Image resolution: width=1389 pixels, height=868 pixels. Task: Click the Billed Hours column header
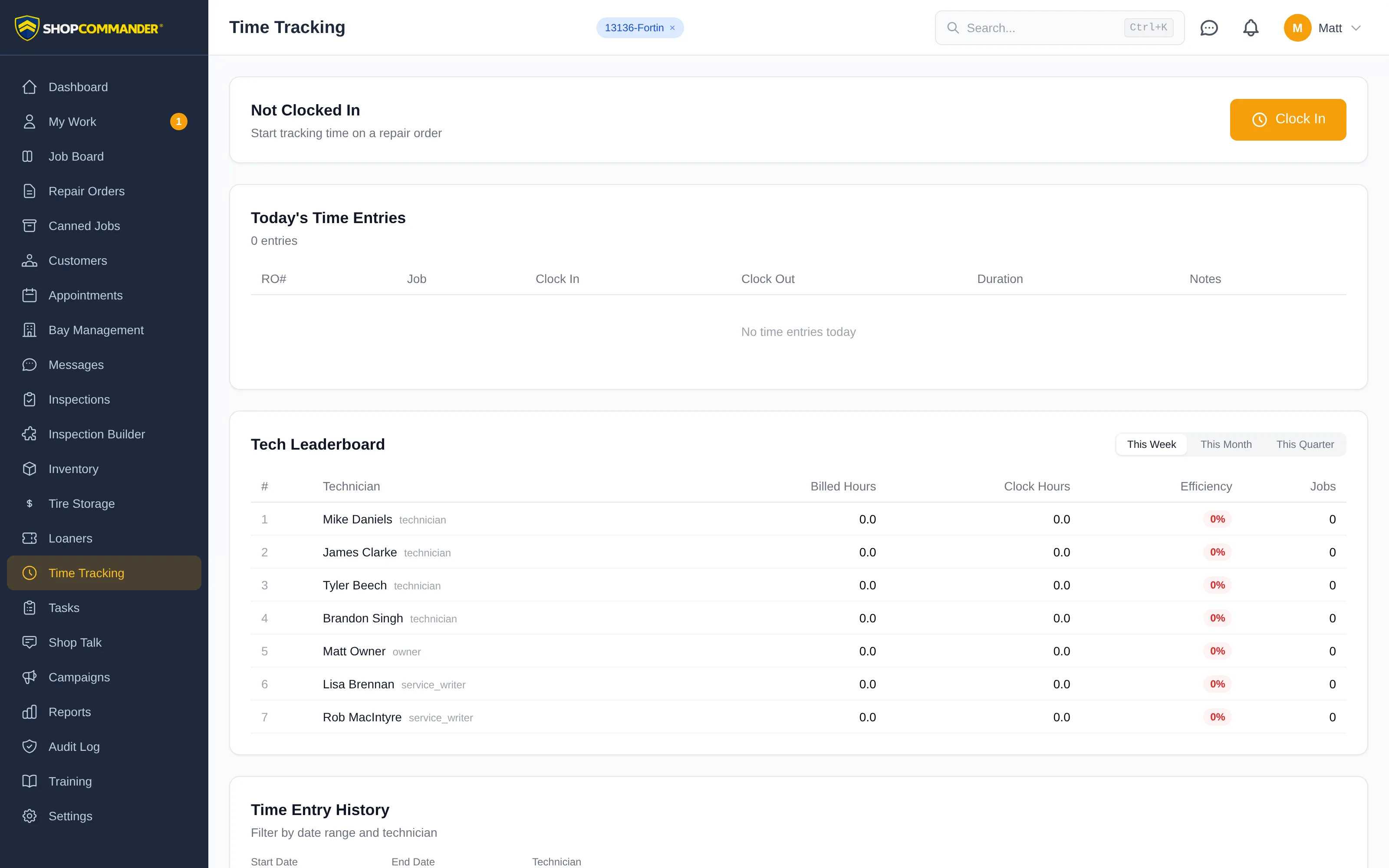point(843,486)
